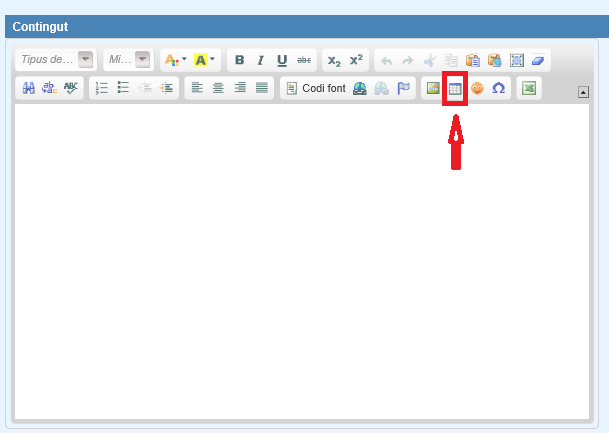
Task: Open the special character (Omega) picker
Action: [498, 88]
